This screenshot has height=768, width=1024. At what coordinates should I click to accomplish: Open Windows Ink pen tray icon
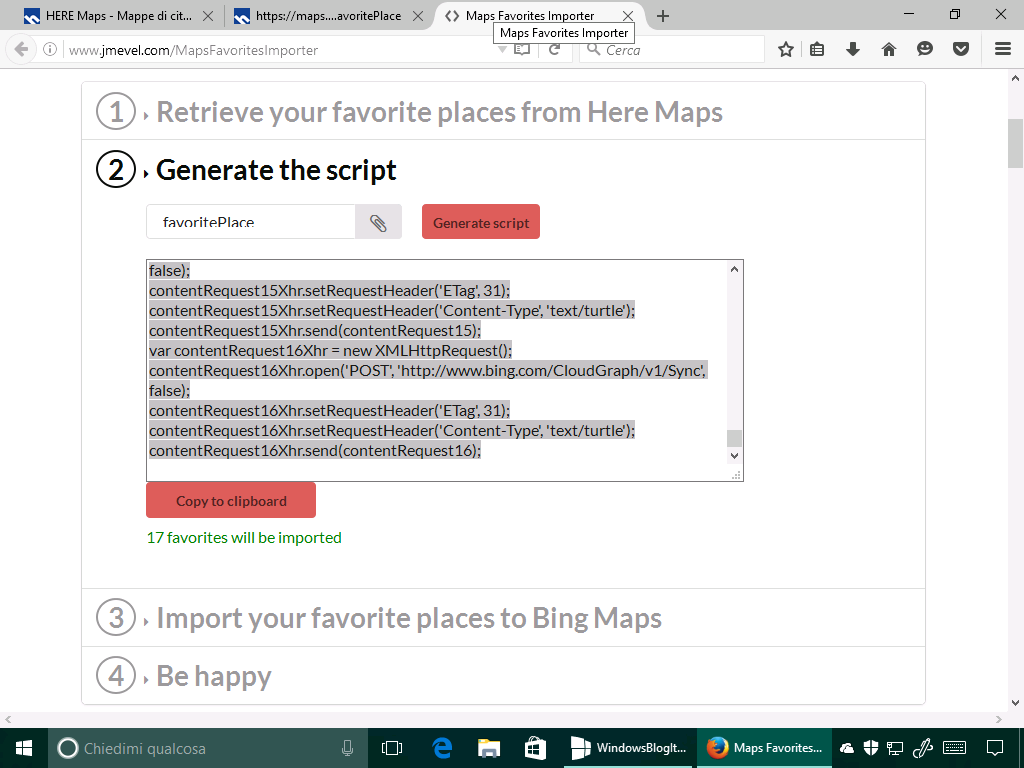921,748
